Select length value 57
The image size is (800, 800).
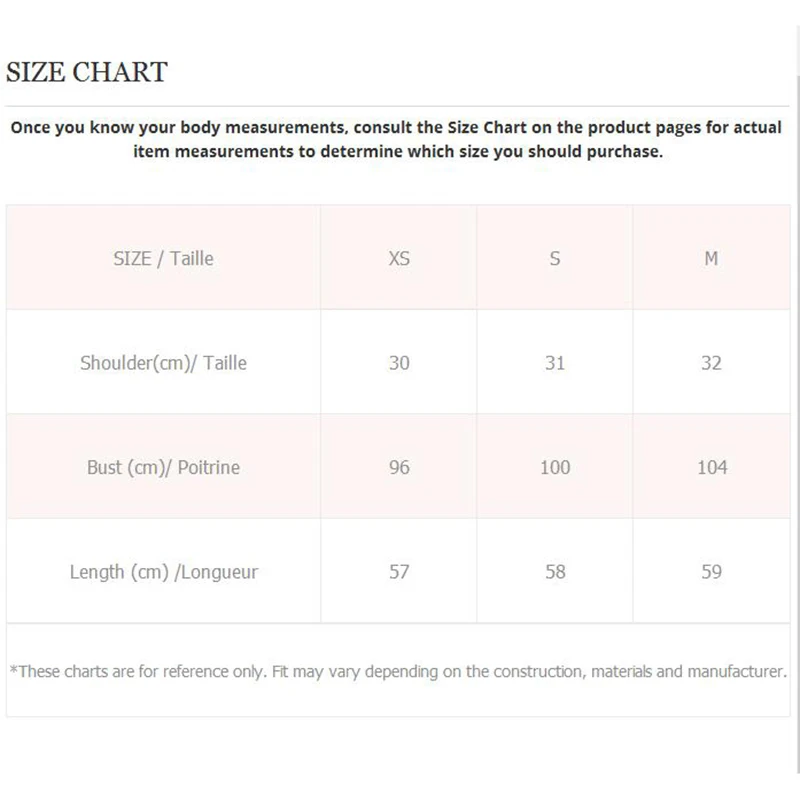pos(399,572)
